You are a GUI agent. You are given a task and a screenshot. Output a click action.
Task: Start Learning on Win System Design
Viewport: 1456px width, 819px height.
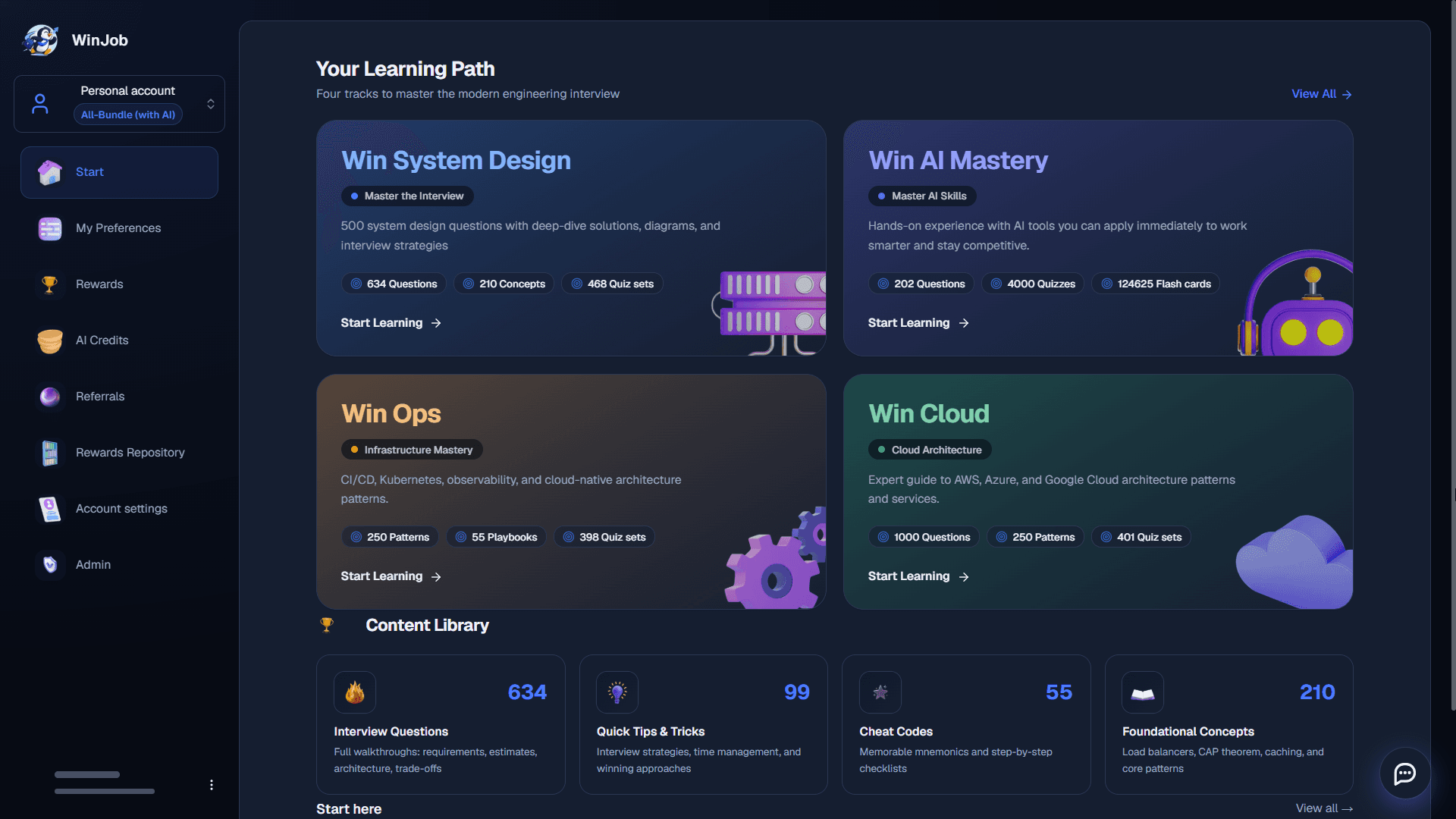(391, 323)
